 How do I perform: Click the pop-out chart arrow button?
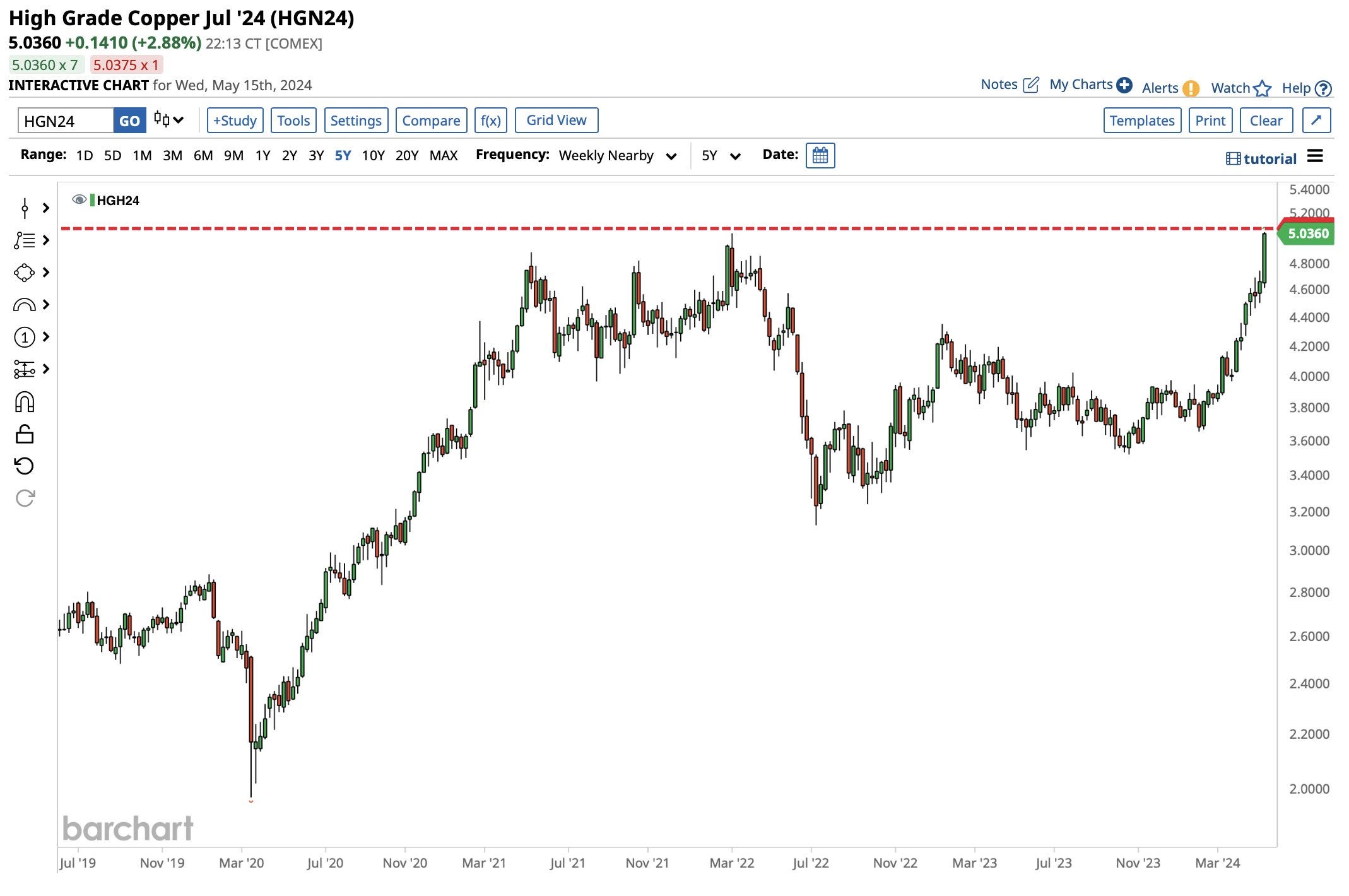1316,120
